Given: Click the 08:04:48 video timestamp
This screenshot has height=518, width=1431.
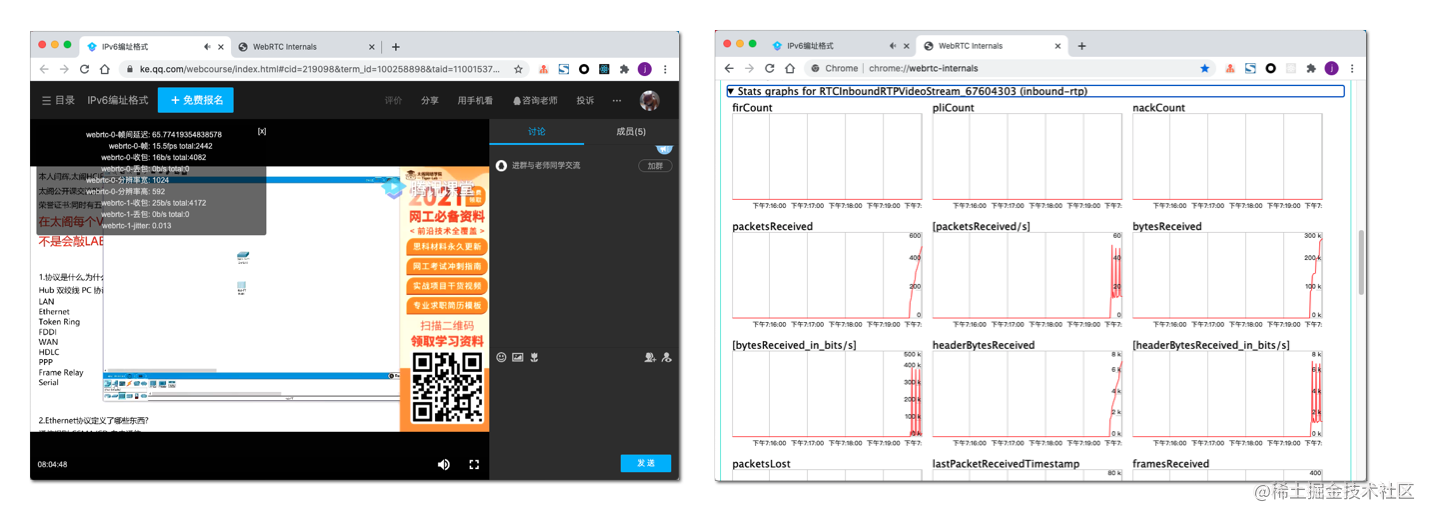Looking at the screenshot, I should click(53, 465).
